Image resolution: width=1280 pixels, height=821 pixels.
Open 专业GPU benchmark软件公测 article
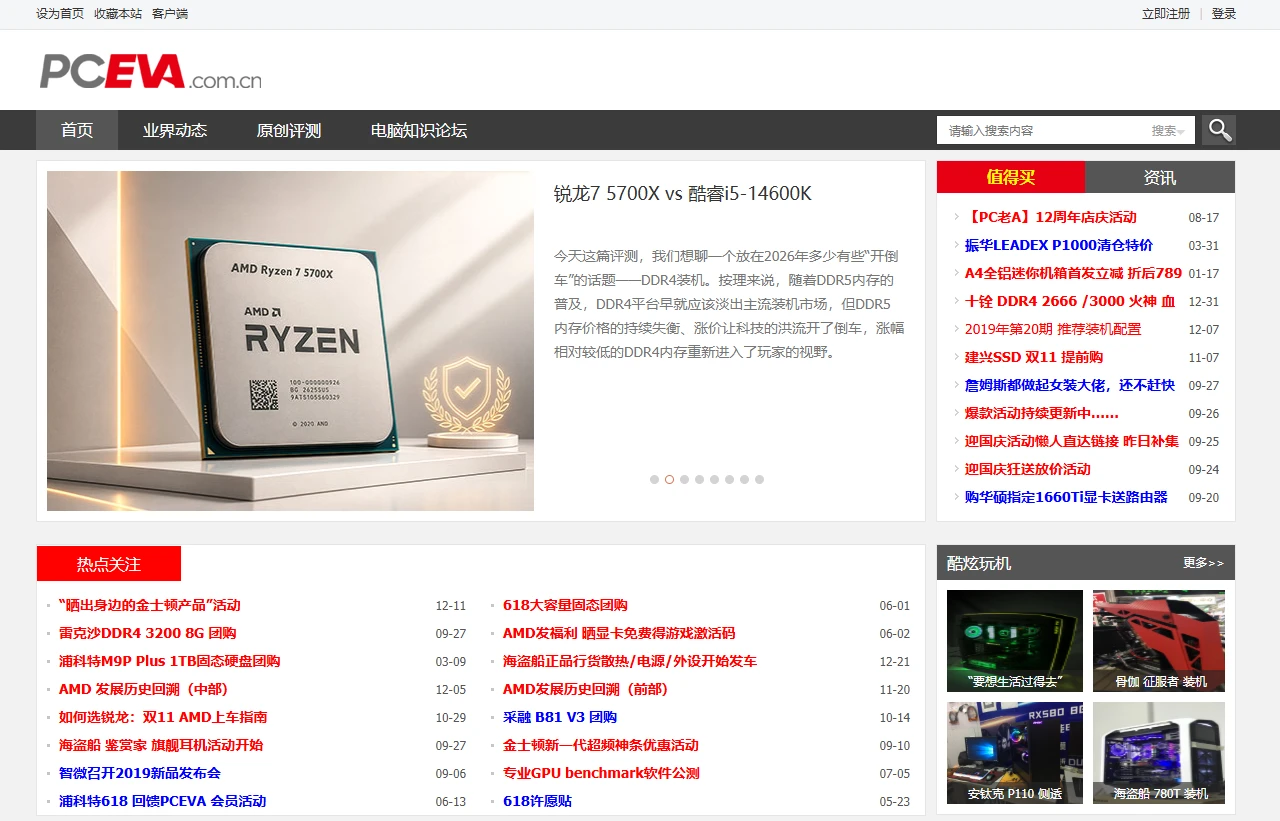pyautogui.click(x=601, y=773)
